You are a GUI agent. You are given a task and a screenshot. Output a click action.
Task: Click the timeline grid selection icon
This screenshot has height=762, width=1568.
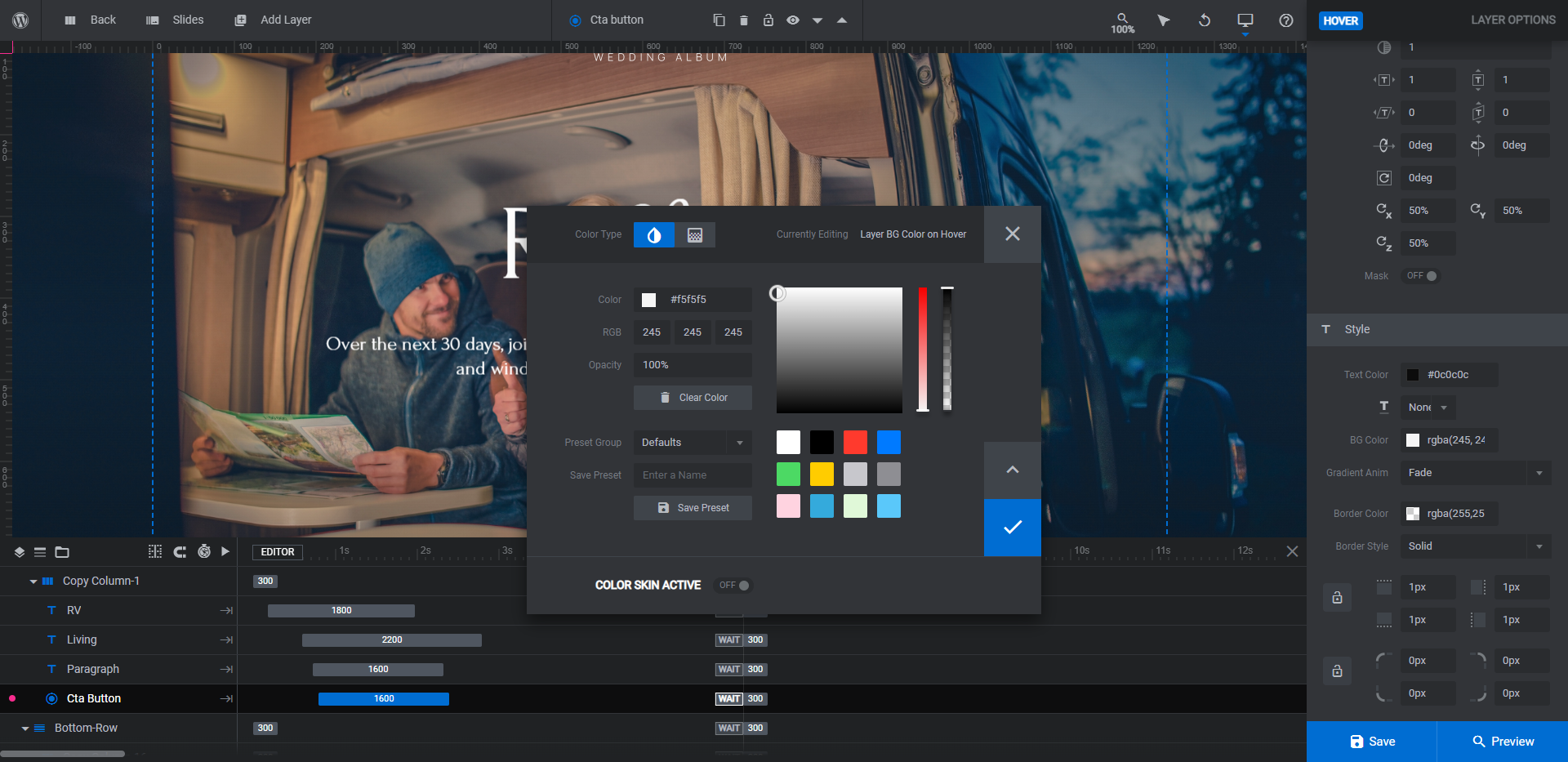coord(155,551)
